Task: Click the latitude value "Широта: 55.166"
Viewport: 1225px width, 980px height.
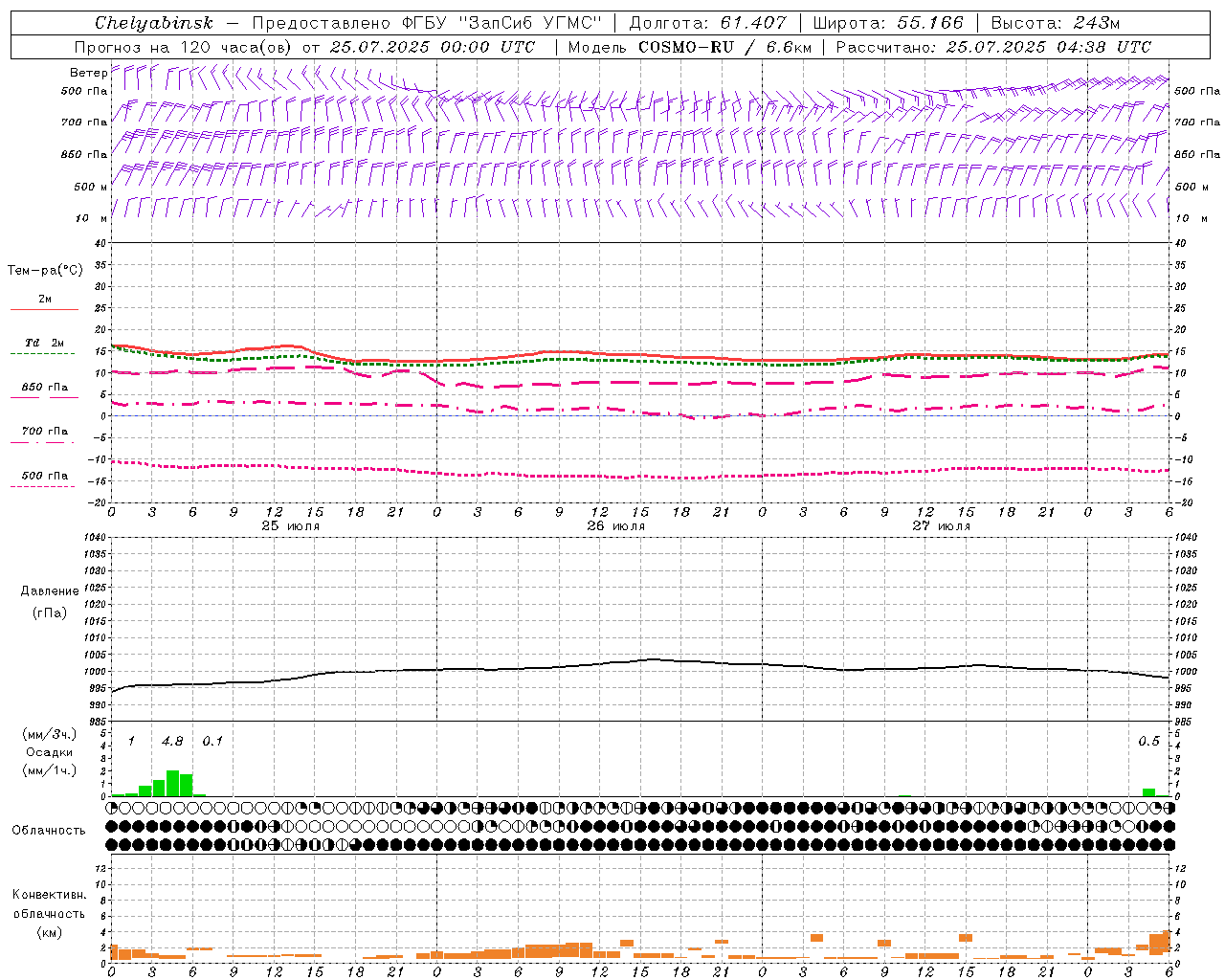Action: 888,23
